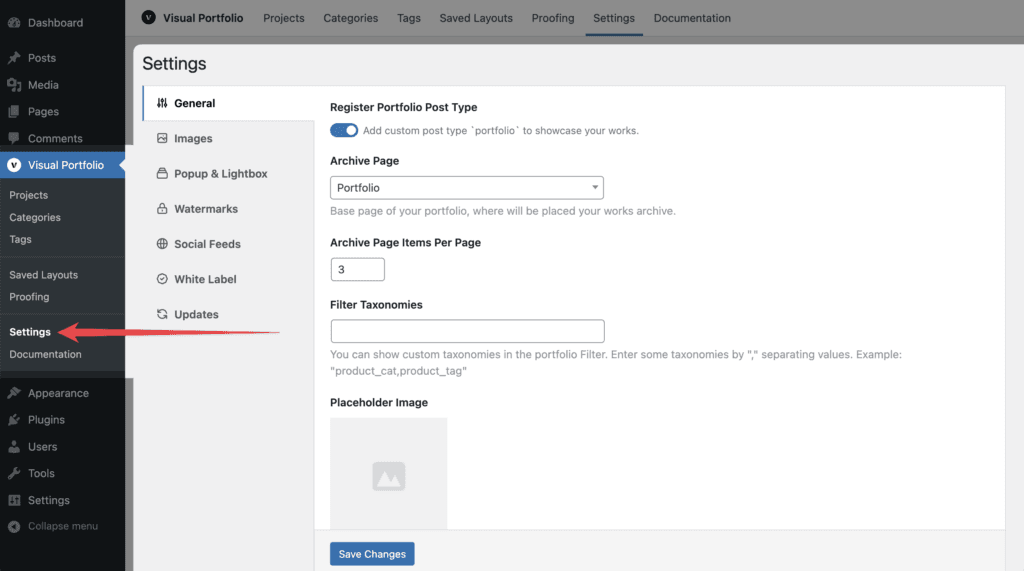Click the Dashboard gauge icon

[14, 23]
